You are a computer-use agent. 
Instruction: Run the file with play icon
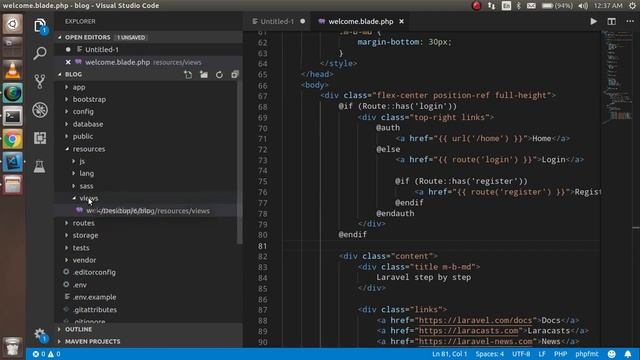pos(593,21)
